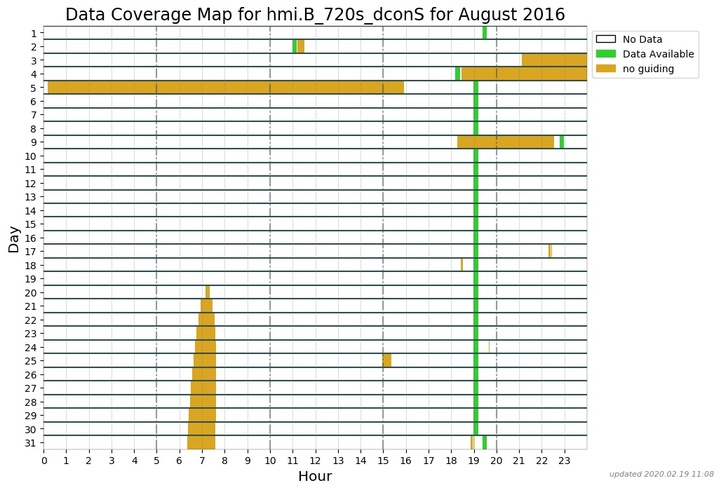The width and height of the screenshot is (721, 490).
Task: Click the green Data Available legend swatch
Action: [607, 54]
